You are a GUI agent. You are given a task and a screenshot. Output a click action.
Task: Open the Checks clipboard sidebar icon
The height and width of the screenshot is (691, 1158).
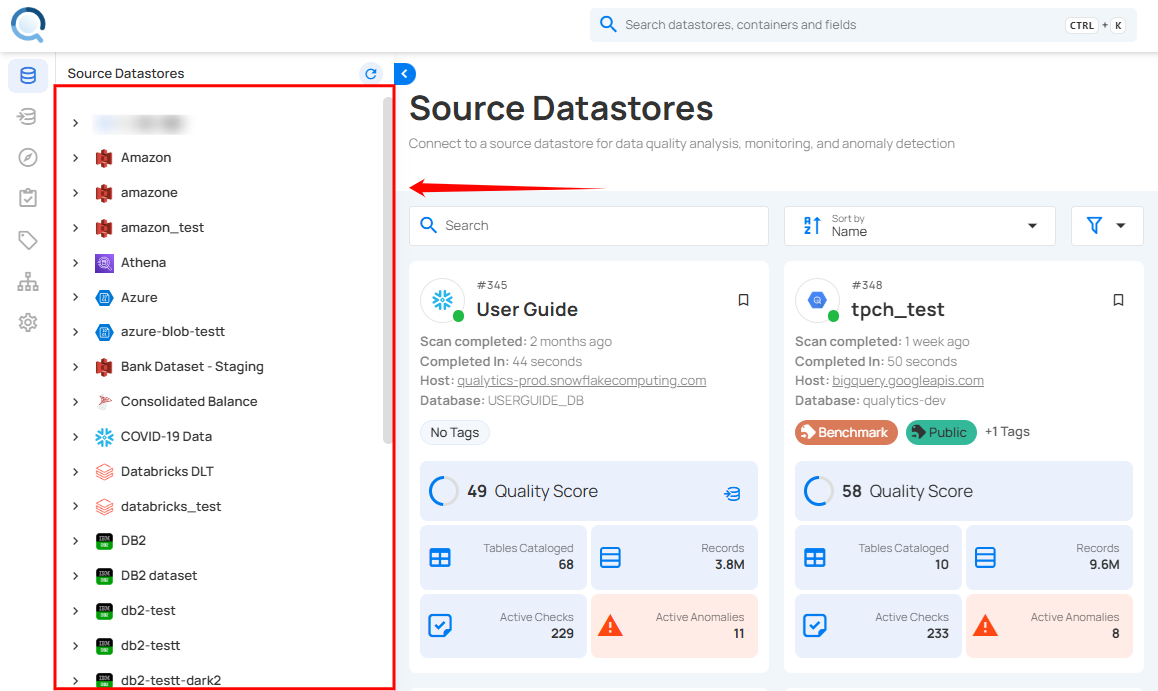[27, 198]
